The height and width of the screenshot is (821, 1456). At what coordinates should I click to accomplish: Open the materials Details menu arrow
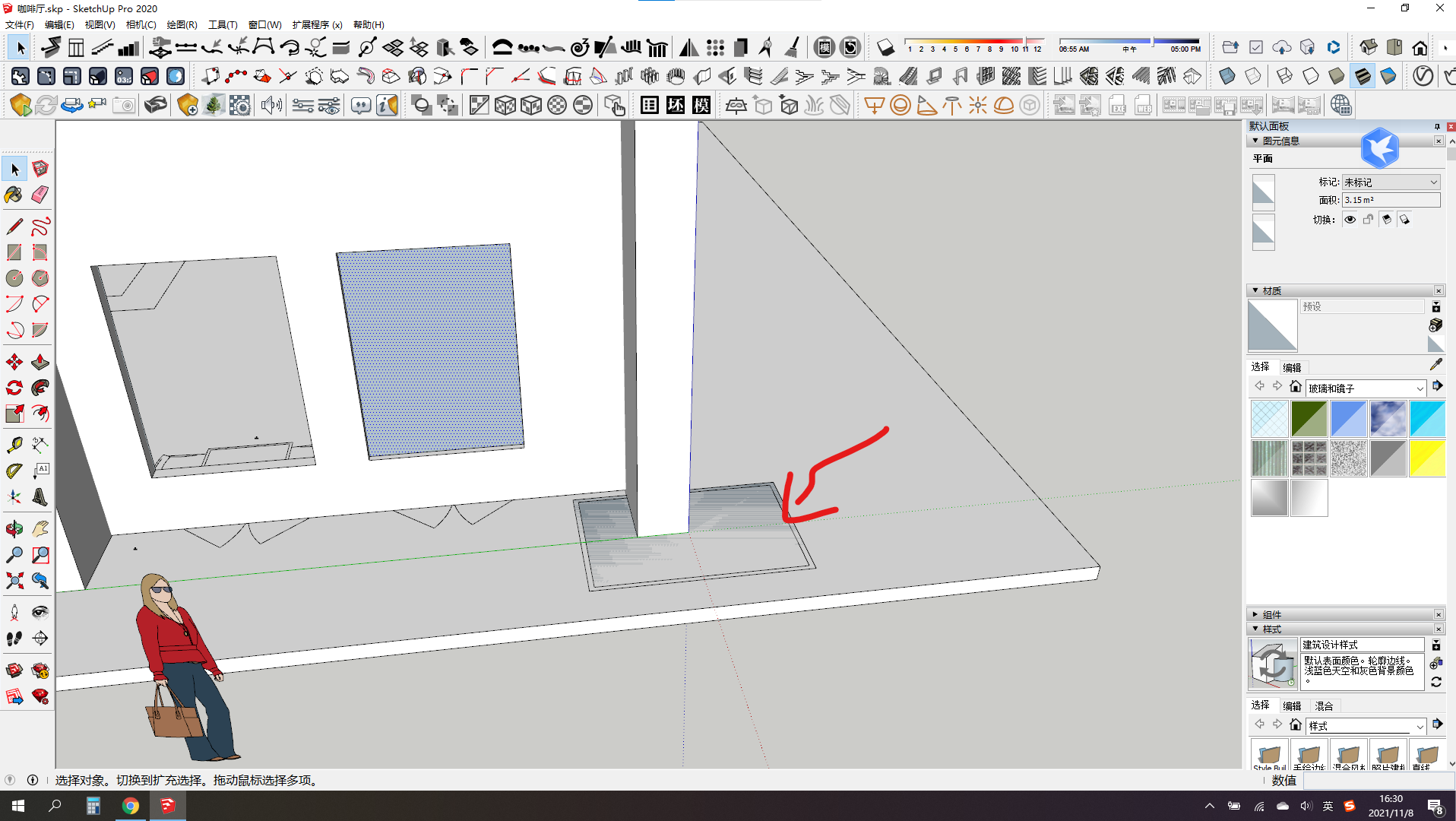pyautogui.click(x=1437, y=386)
